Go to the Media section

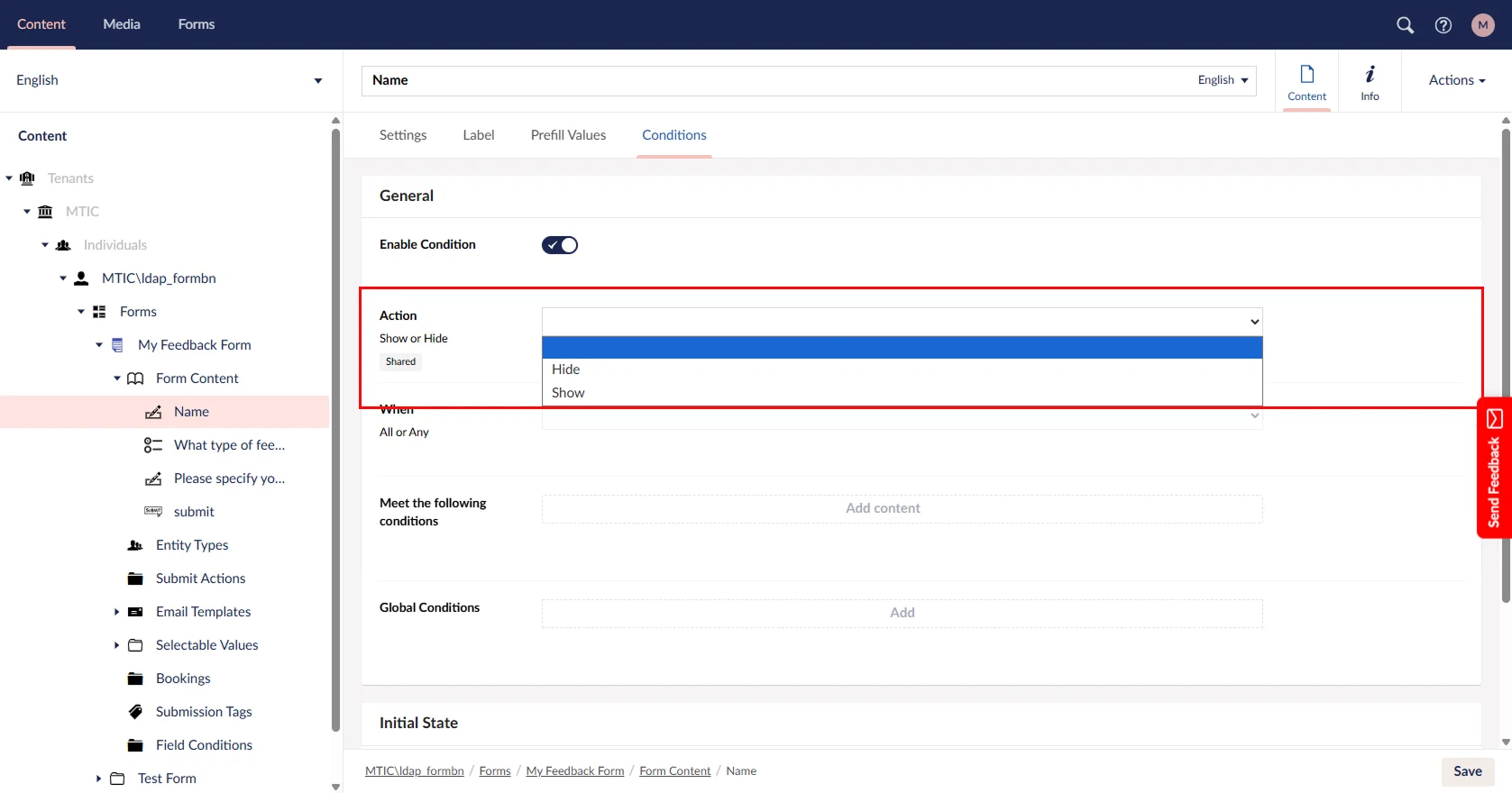[122, 24]
